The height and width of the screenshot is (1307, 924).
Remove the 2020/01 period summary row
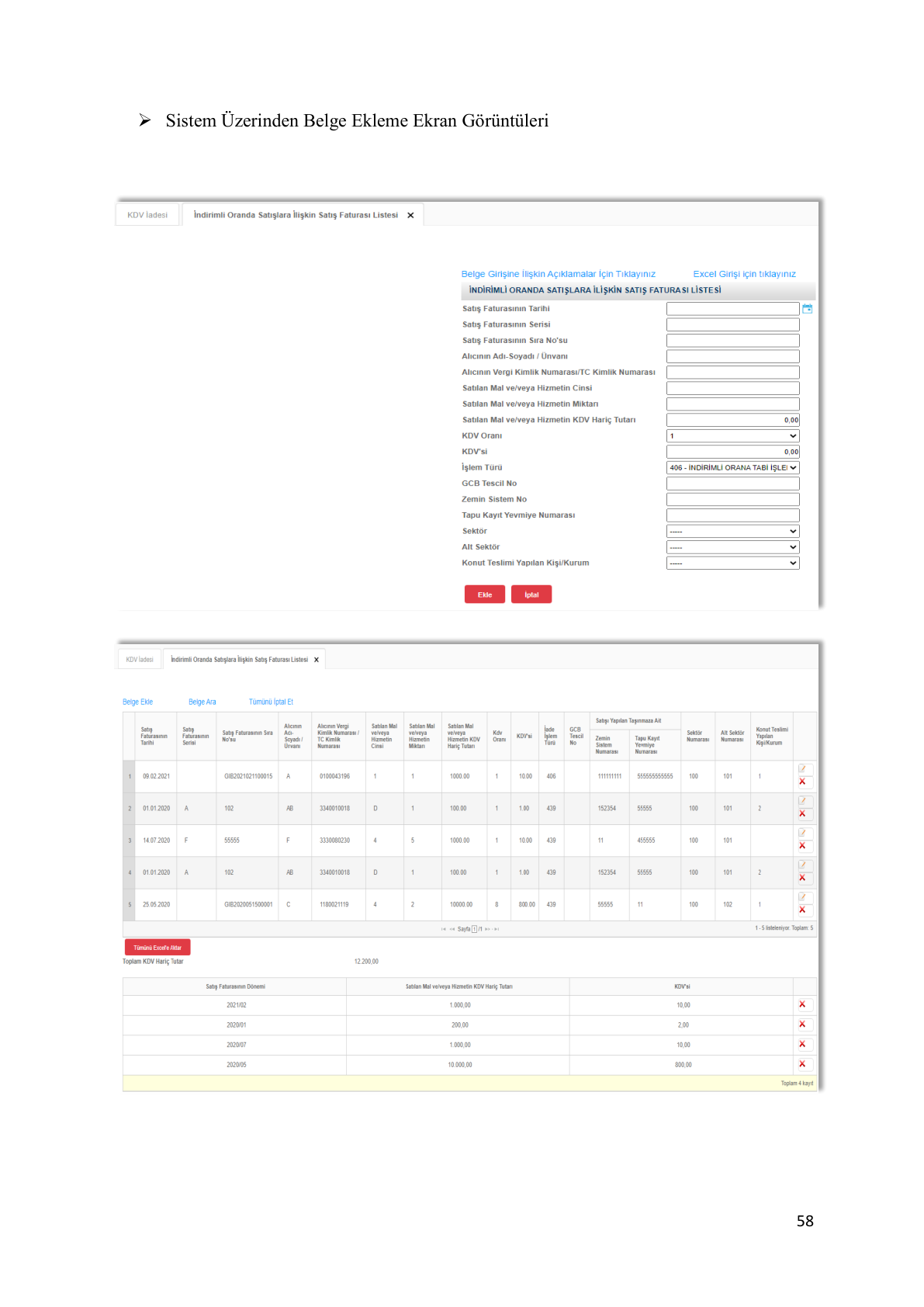[802, 1024]
